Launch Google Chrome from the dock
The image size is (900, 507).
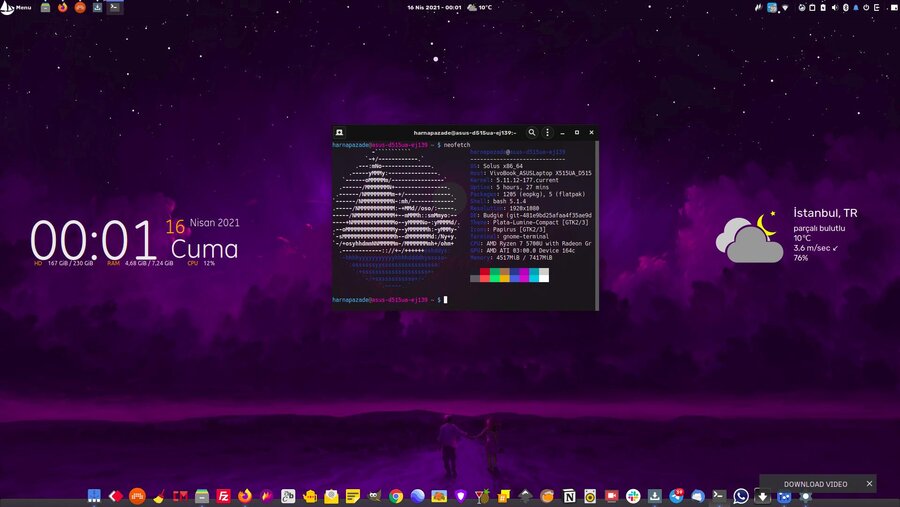point(395,496)
